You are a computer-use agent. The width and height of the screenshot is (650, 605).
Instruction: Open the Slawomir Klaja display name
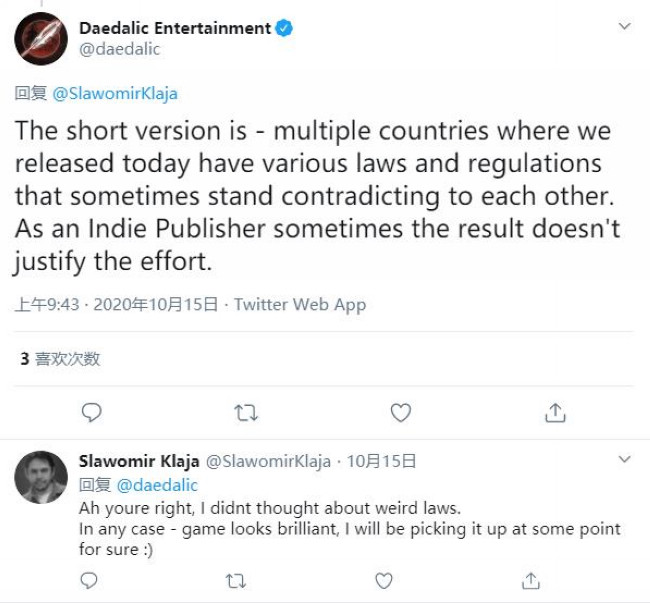138,461
